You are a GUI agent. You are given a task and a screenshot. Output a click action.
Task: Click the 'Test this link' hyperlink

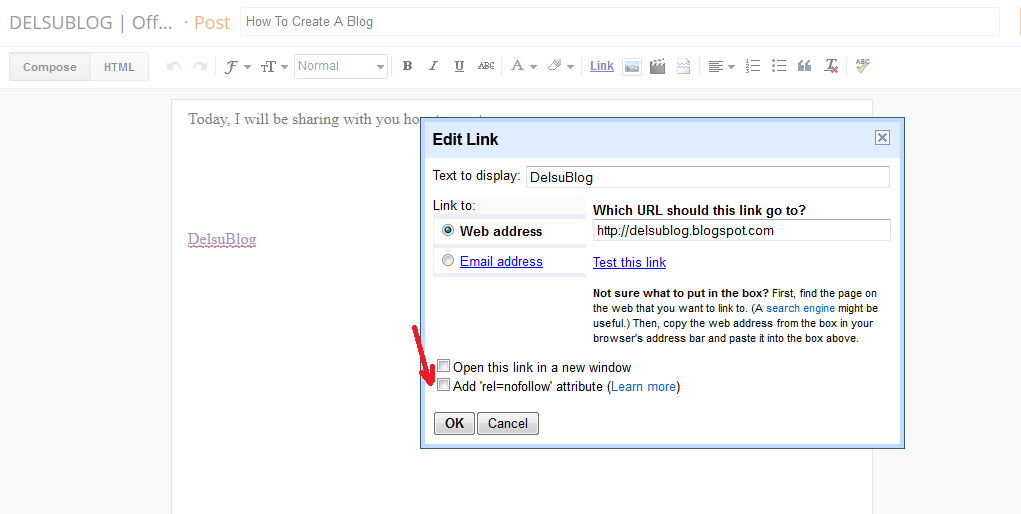[629, 262]
